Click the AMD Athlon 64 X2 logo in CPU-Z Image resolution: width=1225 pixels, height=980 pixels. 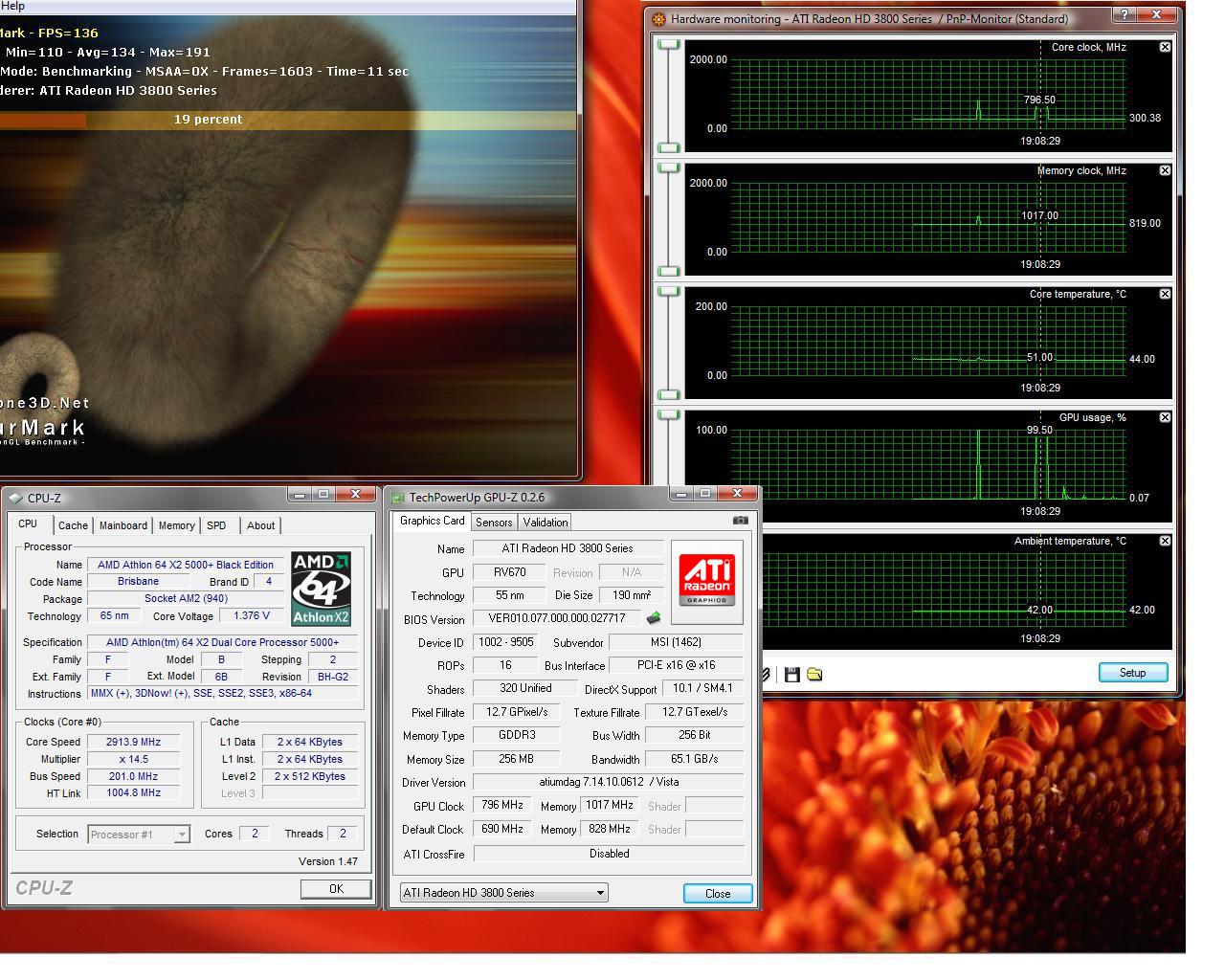pyautogui.click(x=321, y=589)
